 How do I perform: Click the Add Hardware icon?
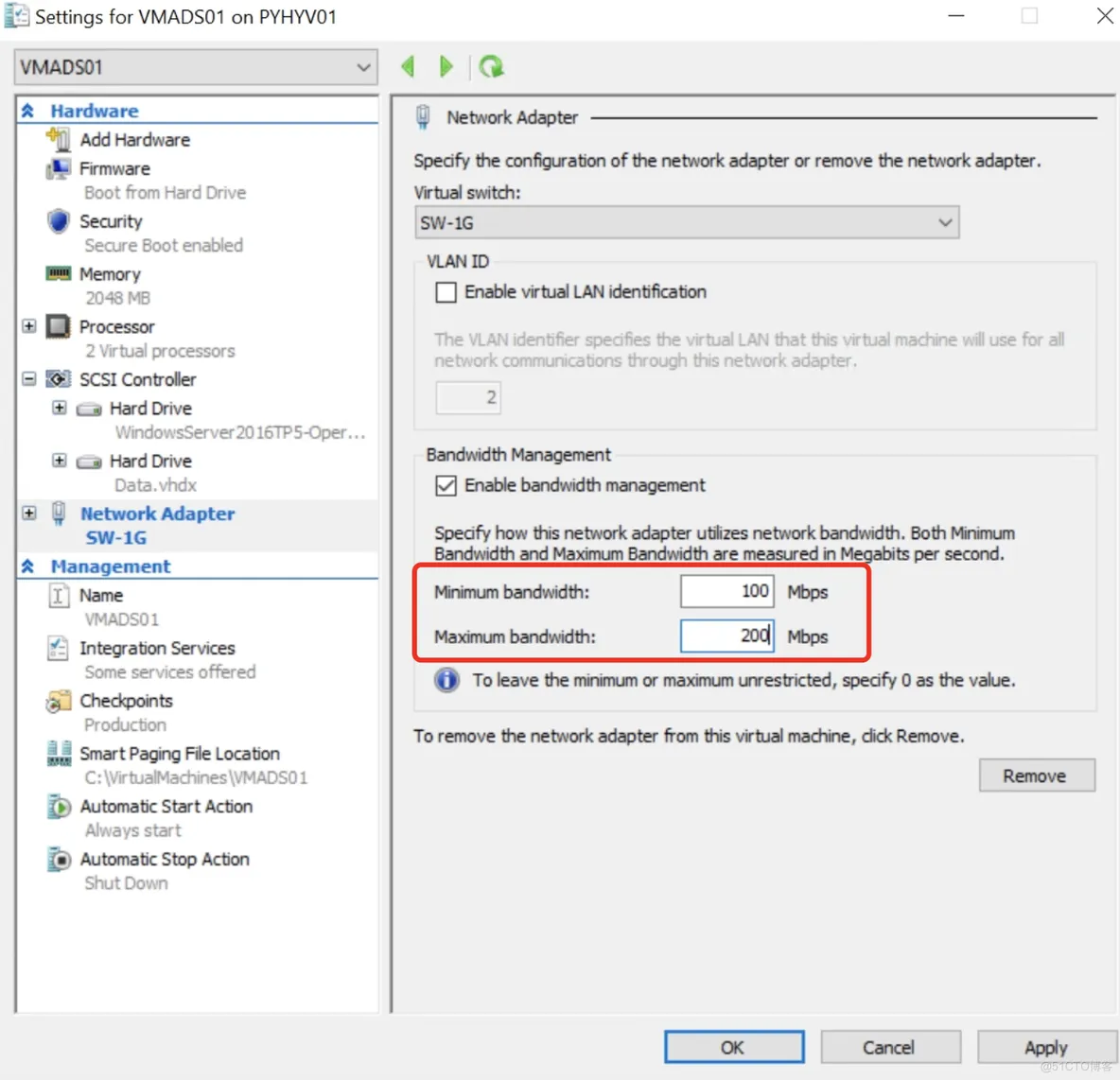(59, 139)
